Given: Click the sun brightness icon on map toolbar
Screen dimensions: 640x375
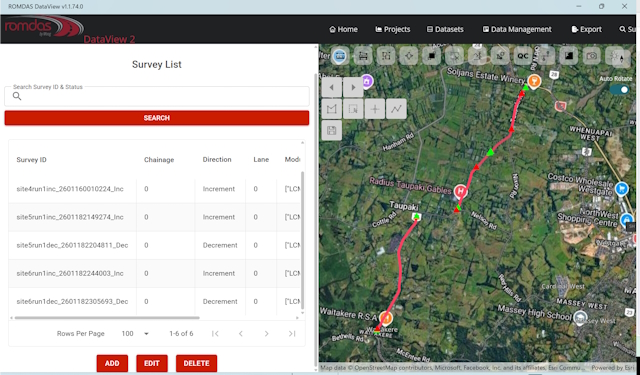Looking at the screenshot, I should pyautogui.click(x=614, y=56).
